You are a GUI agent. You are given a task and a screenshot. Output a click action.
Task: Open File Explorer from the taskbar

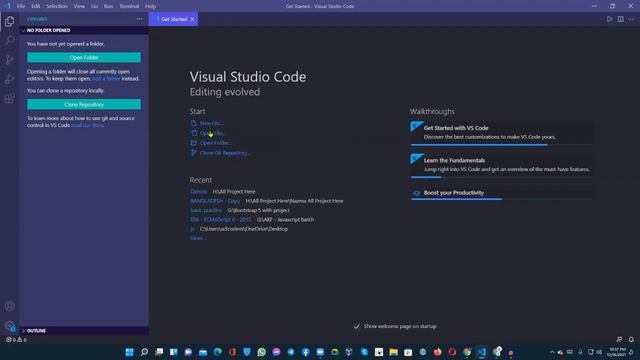[x=393, y=352]
